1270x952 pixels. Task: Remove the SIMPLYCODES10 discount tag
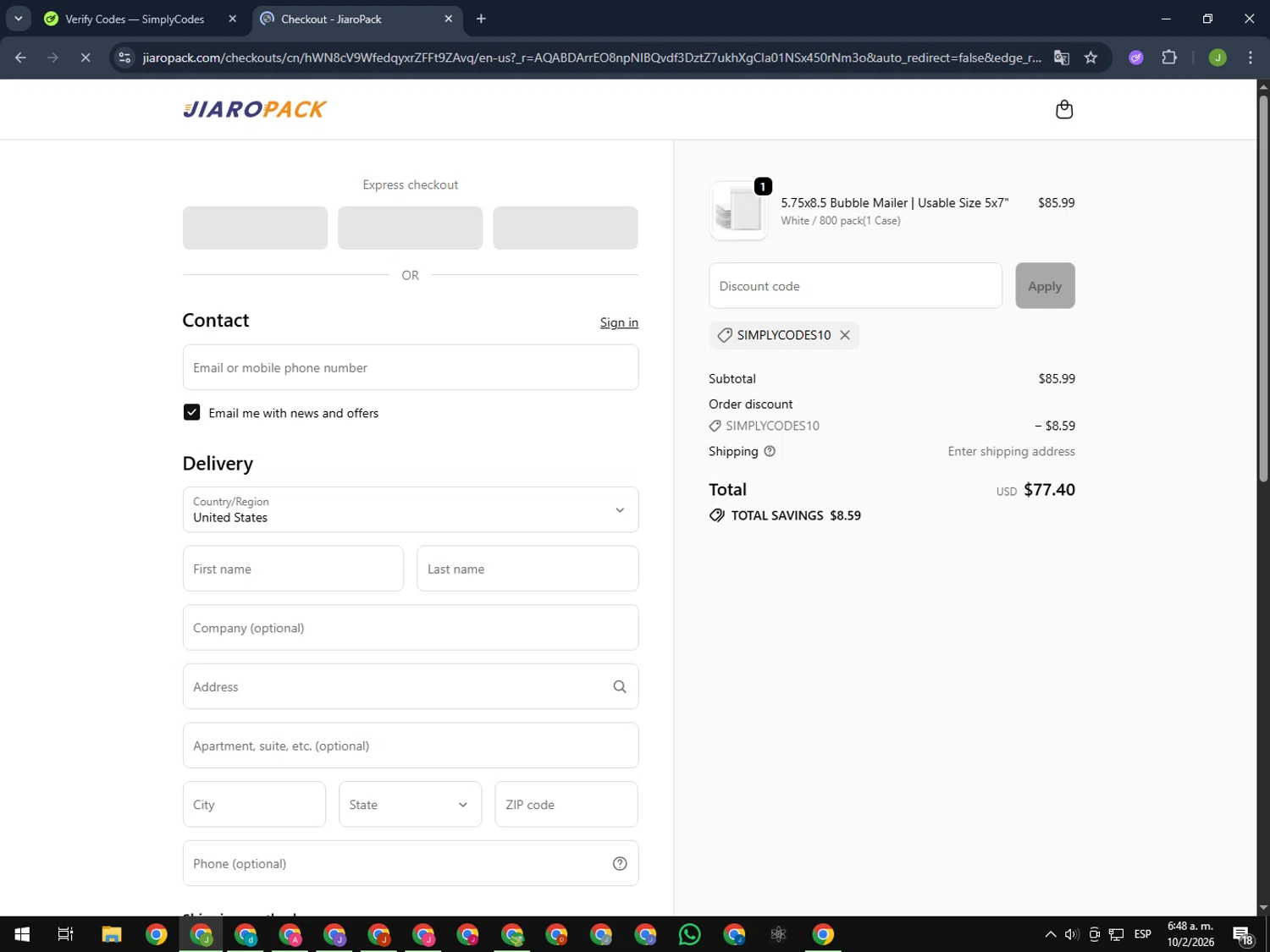click(845, 335)
